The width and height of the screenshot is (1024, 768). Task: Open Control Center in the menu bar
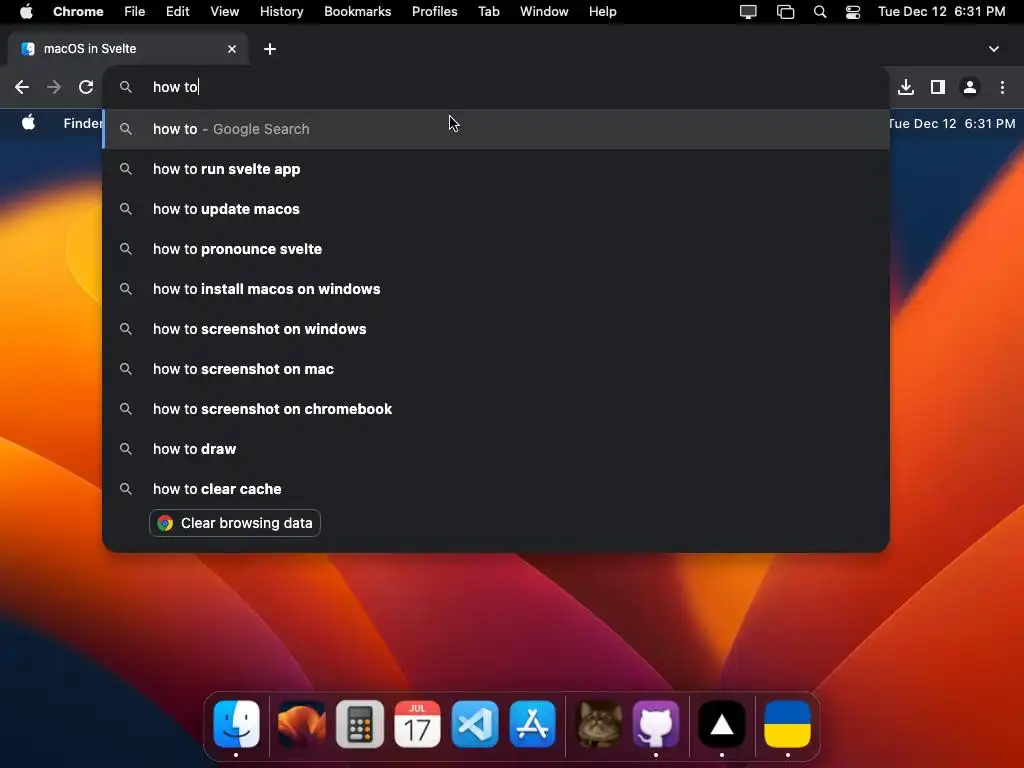852,12
